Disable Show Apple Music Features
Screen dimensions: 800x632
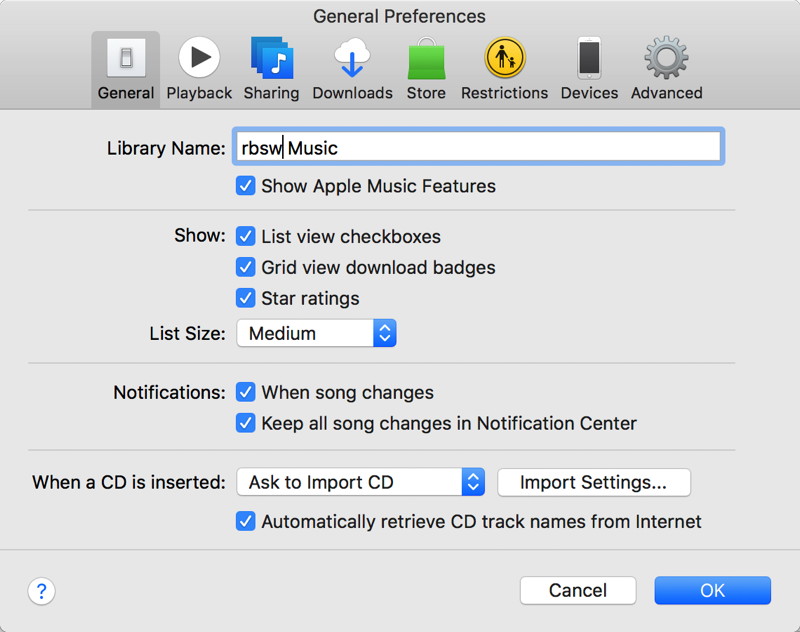coord(245,186)
